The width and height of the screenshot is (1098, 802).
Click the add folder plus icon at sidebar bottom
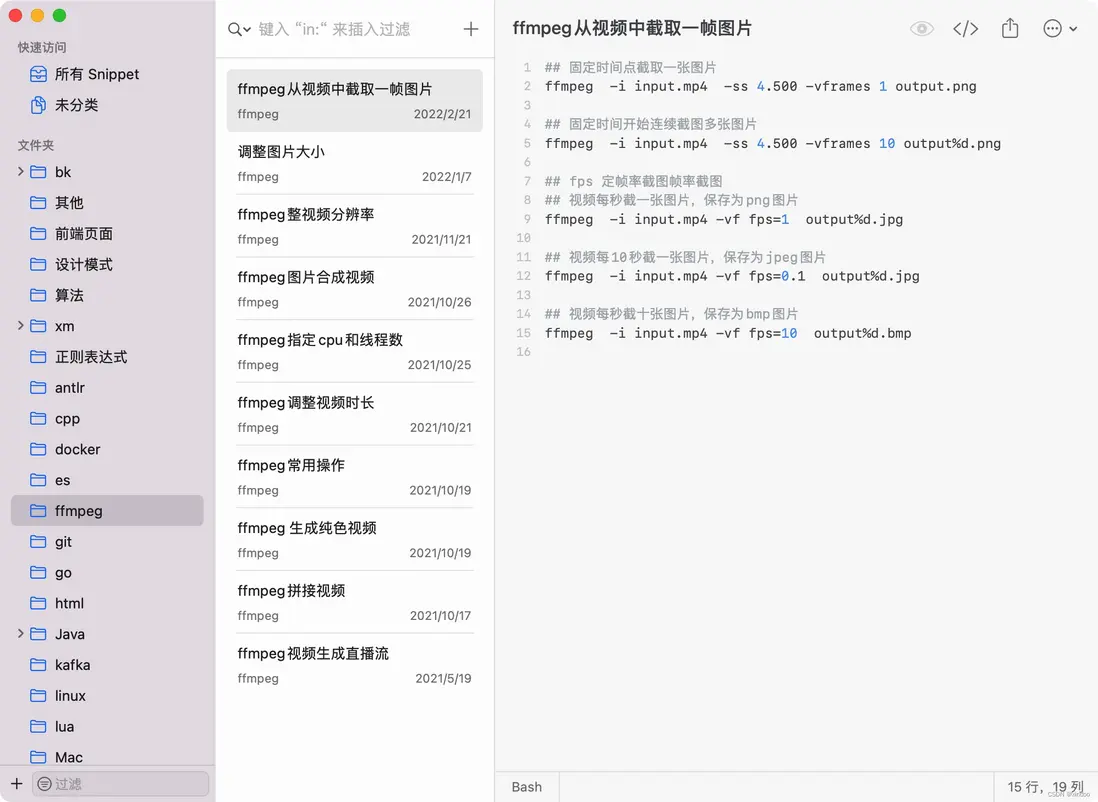(x=17, y=784)
